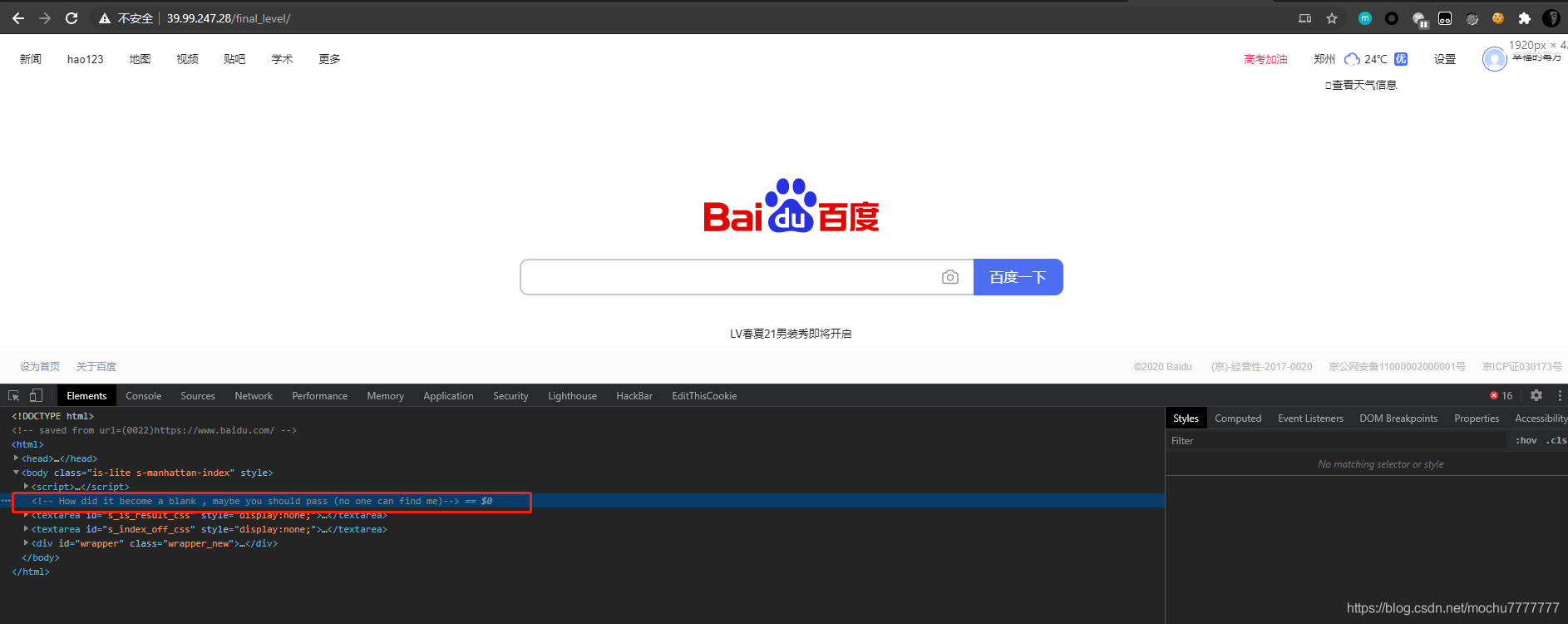Open Baidu 设置 settings

click(x=1445, y=59)
